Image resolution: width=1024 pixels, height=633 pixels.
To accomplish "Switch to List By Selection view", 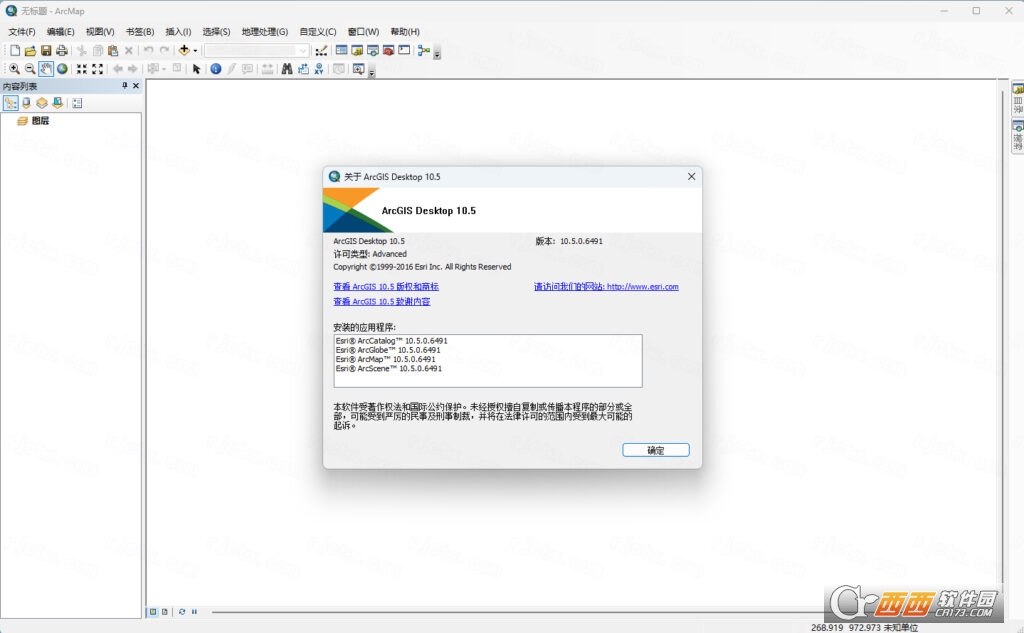I will click(x=57, y=103).
